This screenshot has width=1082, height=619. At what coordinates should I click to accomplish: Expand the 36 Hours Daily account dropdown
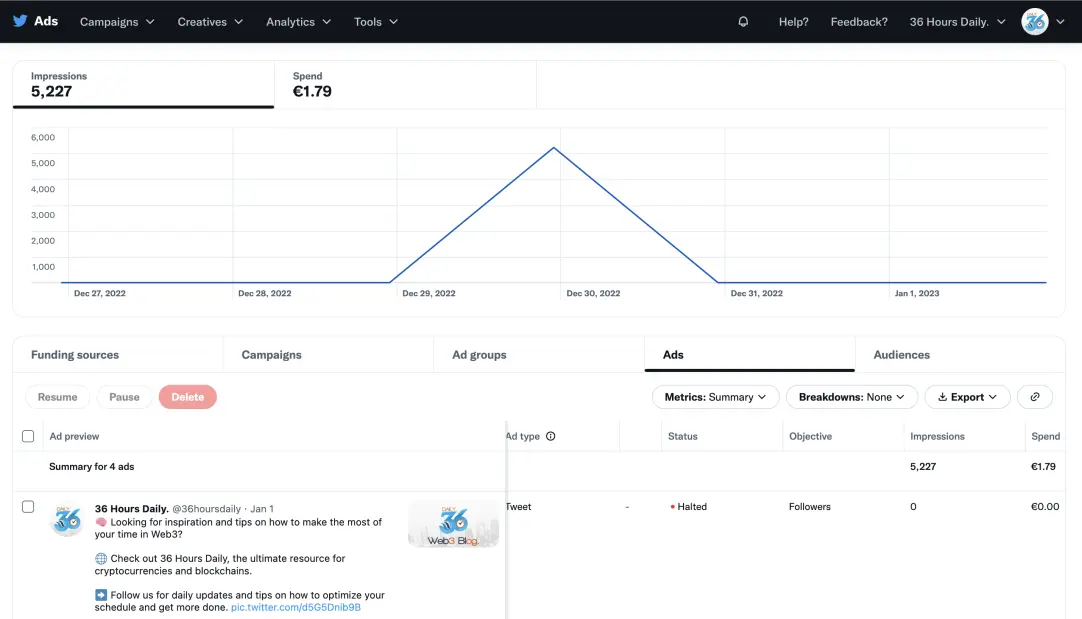[957, 22]
